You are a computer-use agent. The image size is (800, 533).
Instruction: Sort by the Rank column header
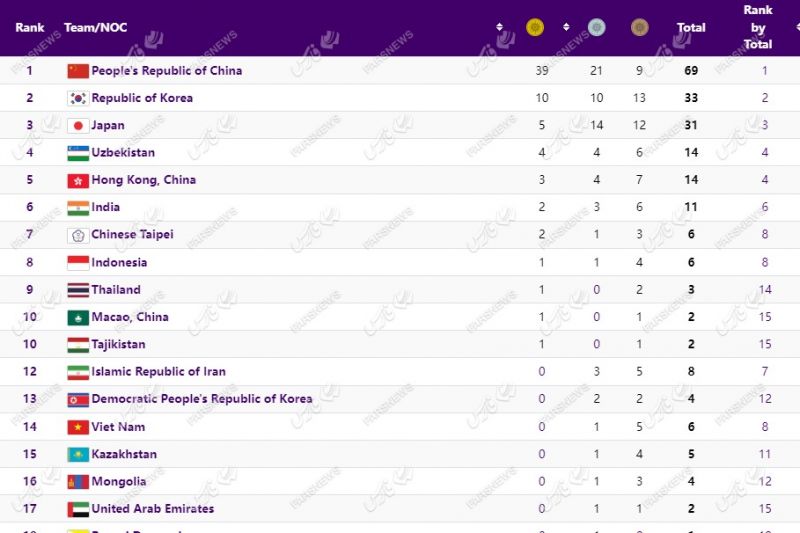tap(30, 28)
